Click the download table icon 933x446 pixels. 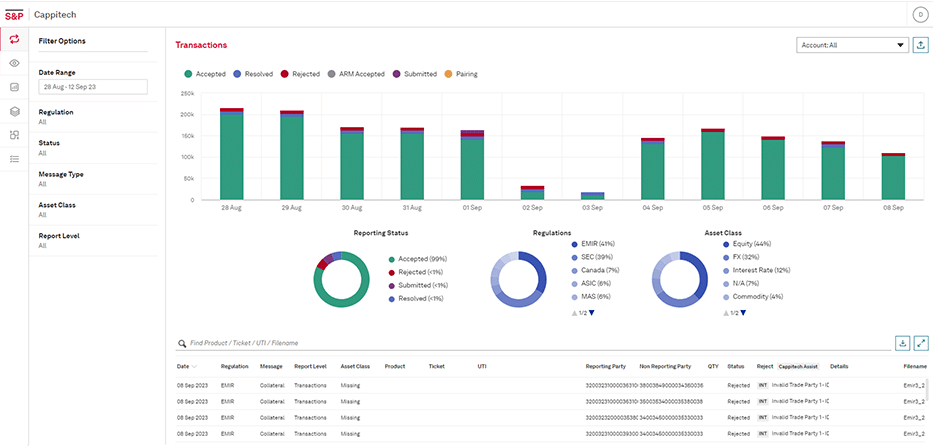pos(902,343)
